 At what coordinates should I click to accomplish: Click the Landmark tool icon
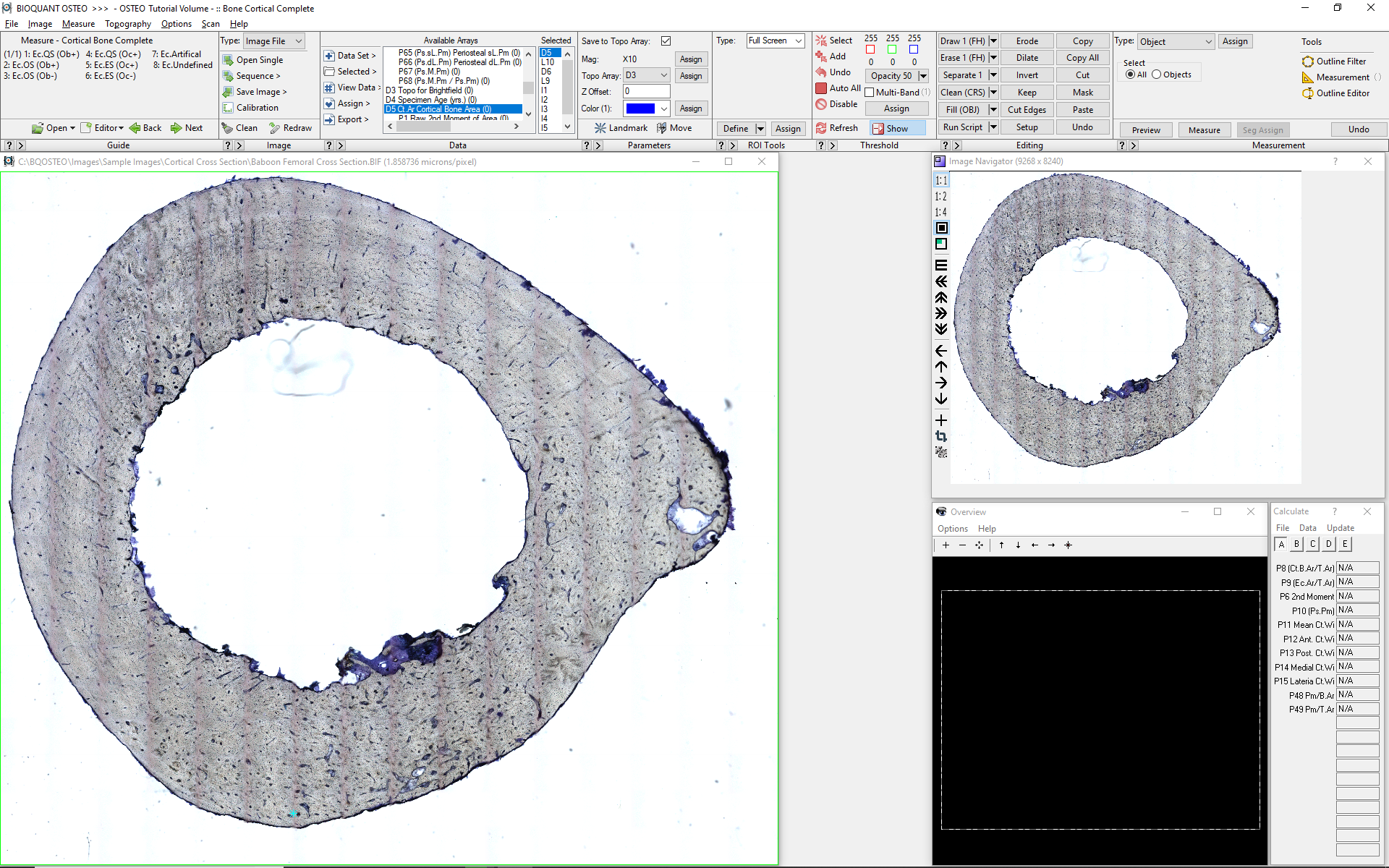600,128
